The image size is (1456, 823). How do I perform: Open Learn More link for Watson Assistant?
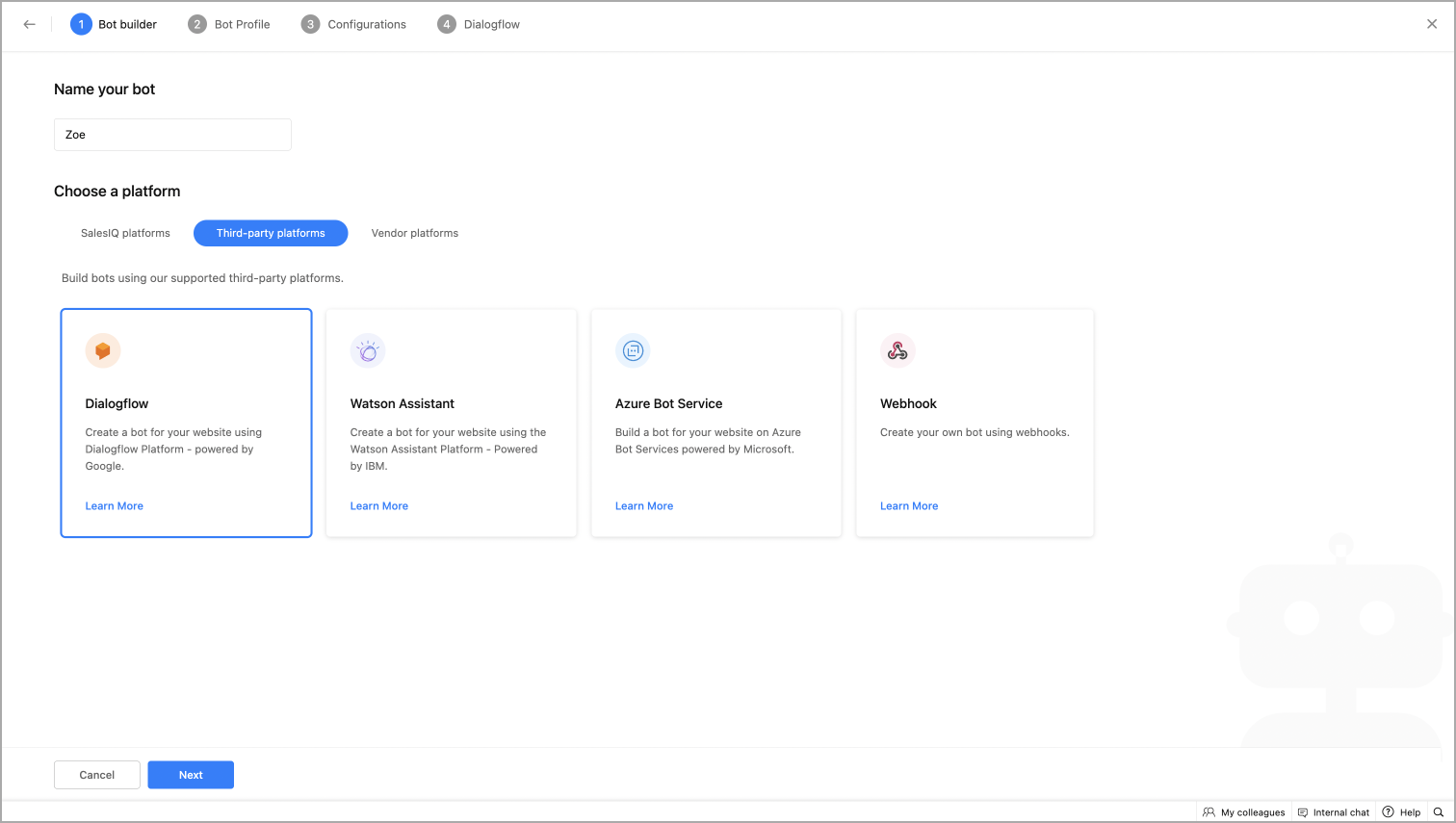379,506
